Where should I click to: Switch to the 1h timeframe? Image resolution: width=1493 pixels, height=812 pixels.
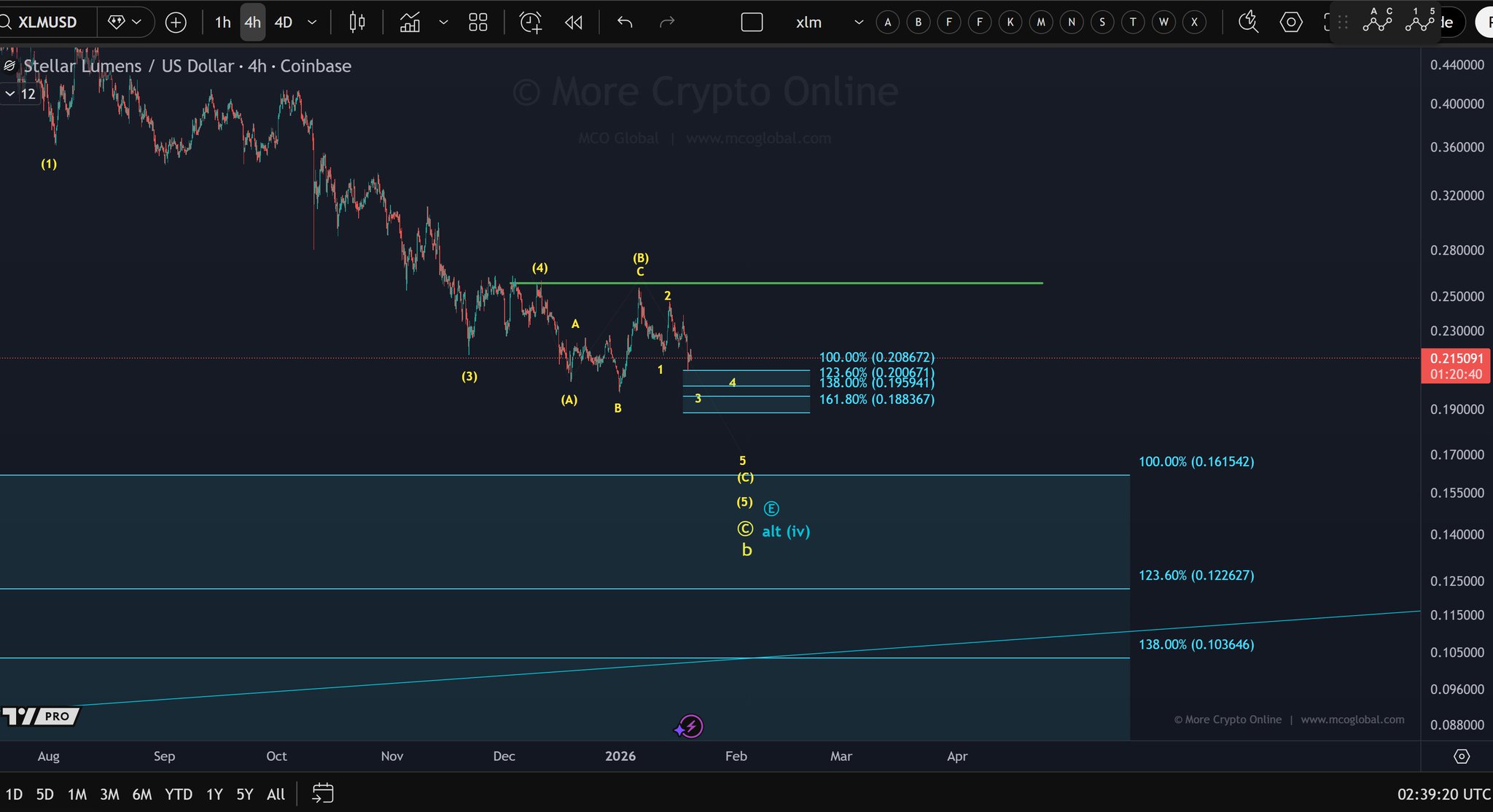(222, 23)
